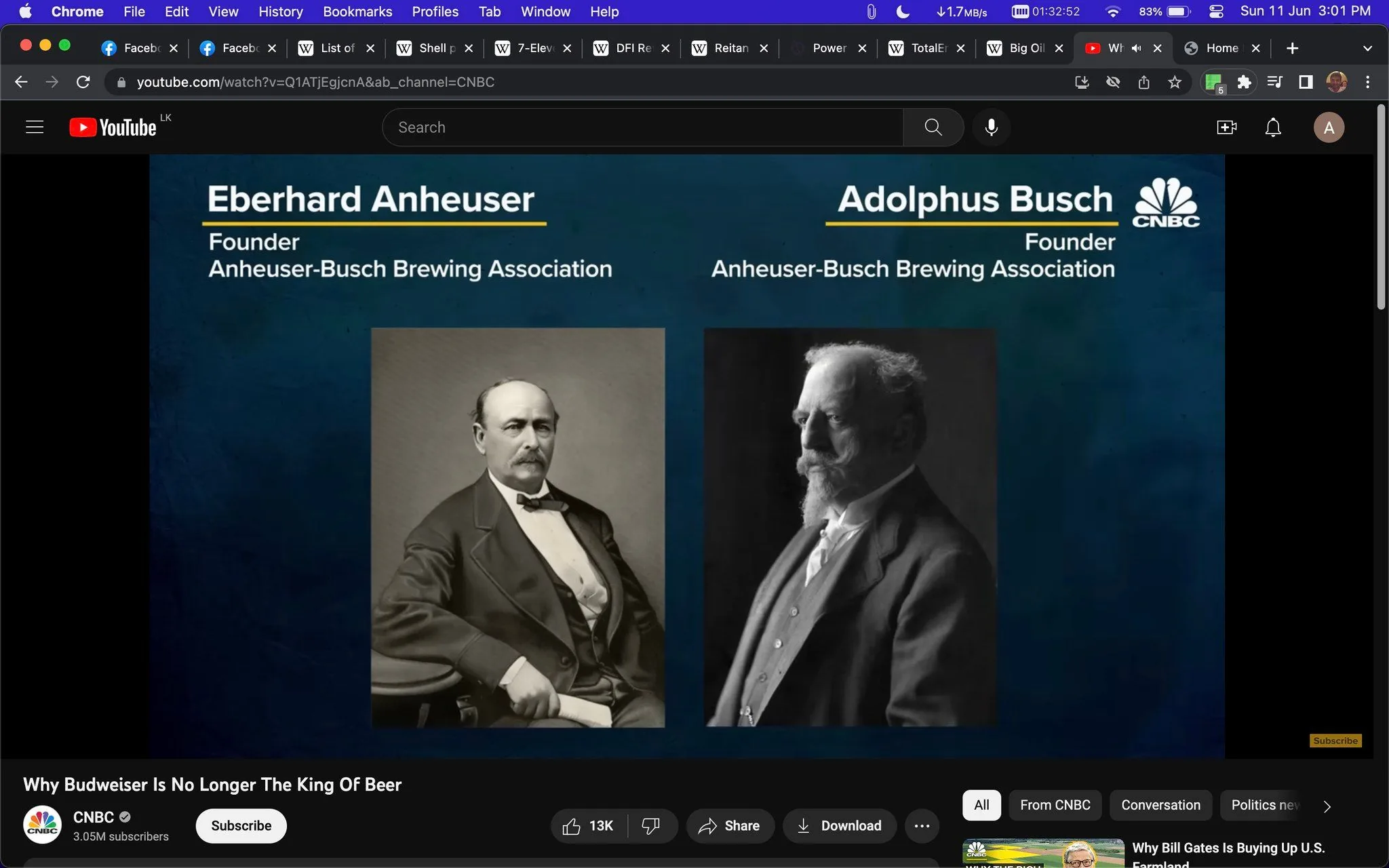The height and width of the screenshot is (868, 1389).
Task: Open the Bookmarks menu in the menu bar
Action: pos(357,11)
